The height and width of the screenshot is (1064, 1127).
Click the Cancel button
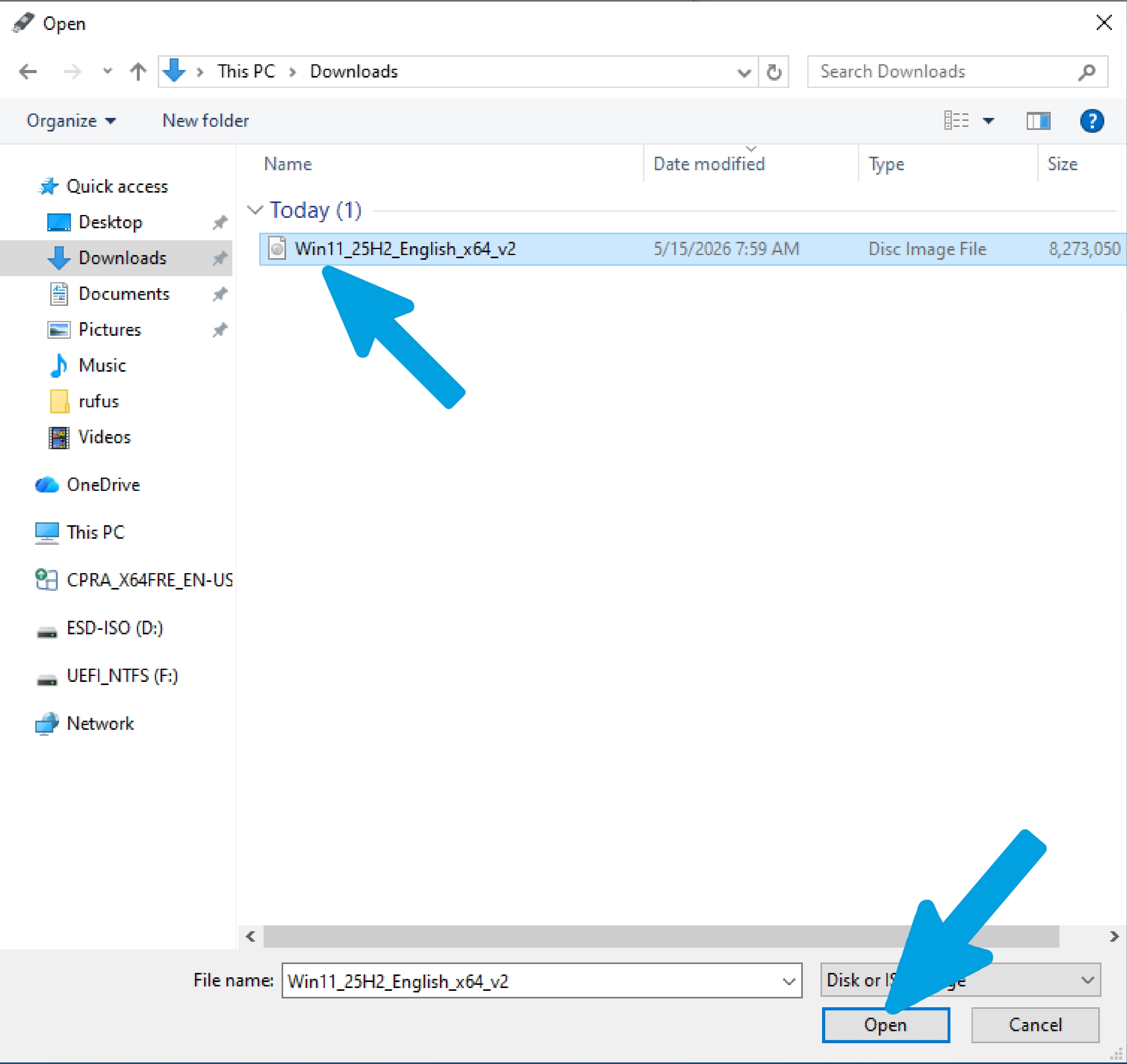1035,1025
